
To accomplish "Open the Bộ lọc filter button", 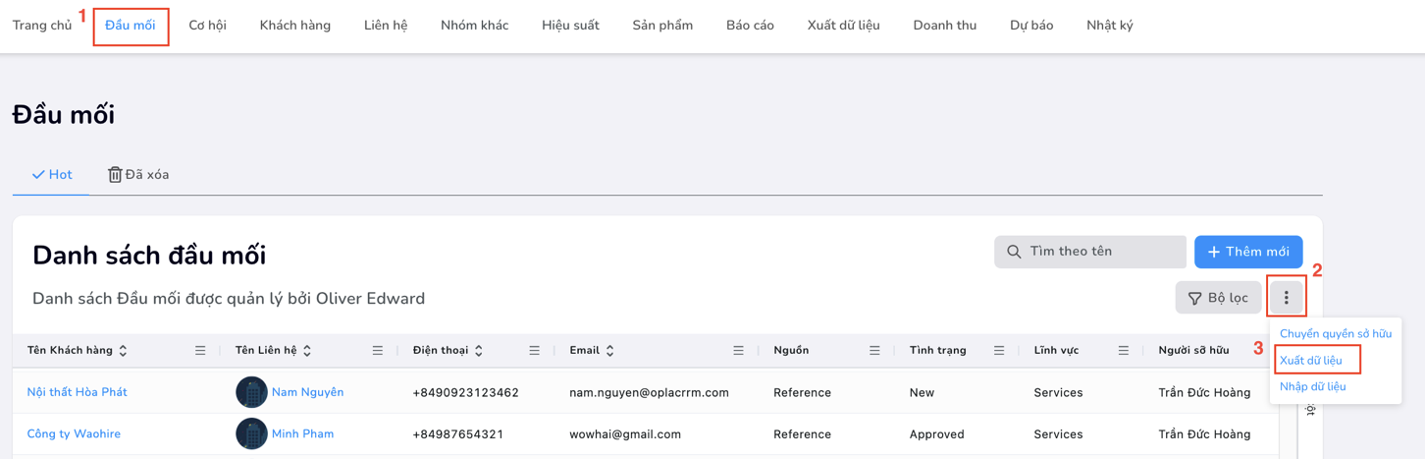I will tap(1218, 297).
